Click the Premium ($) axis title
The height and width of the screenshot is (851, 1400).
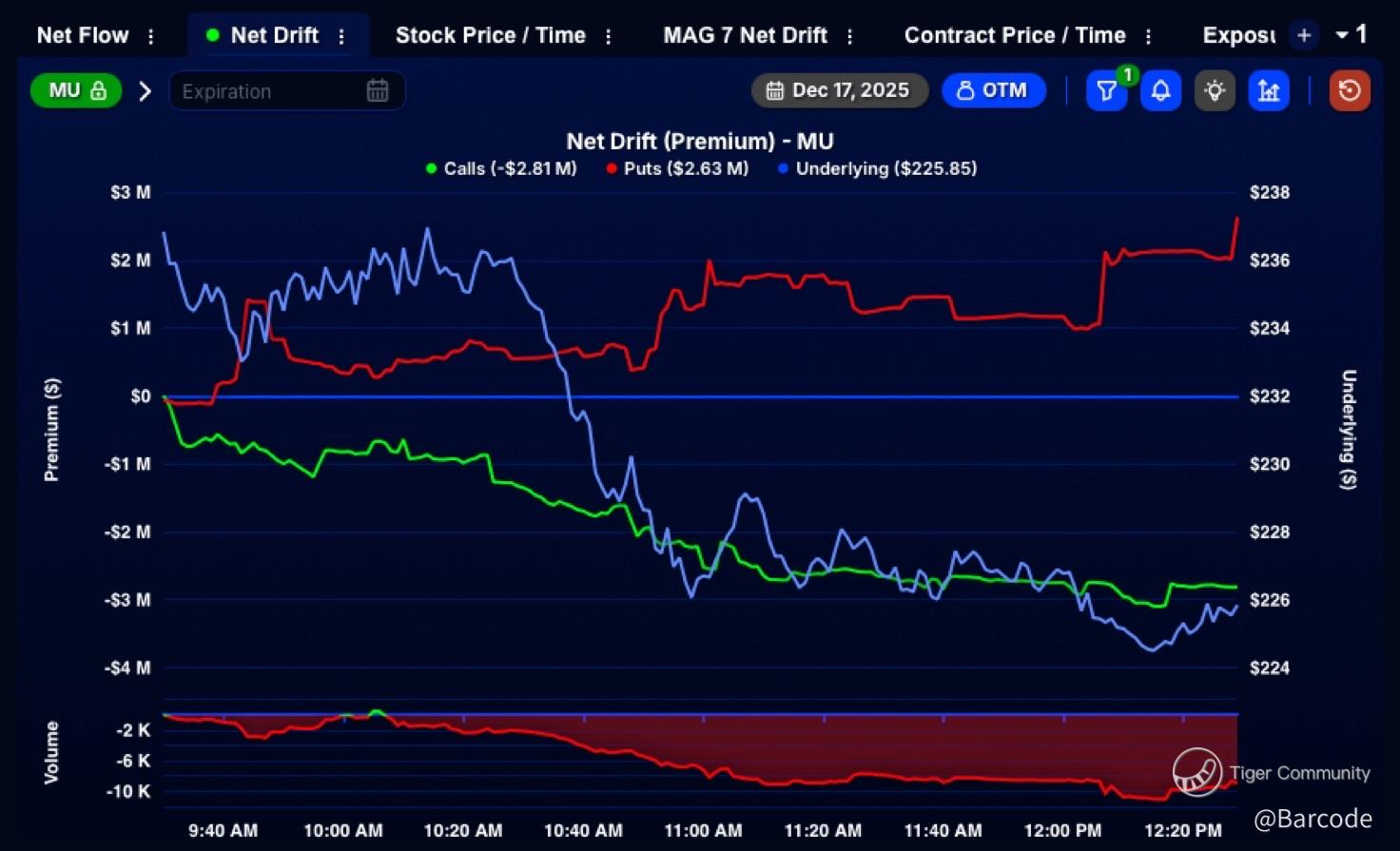pyautogui.click(x=51, y=430)
